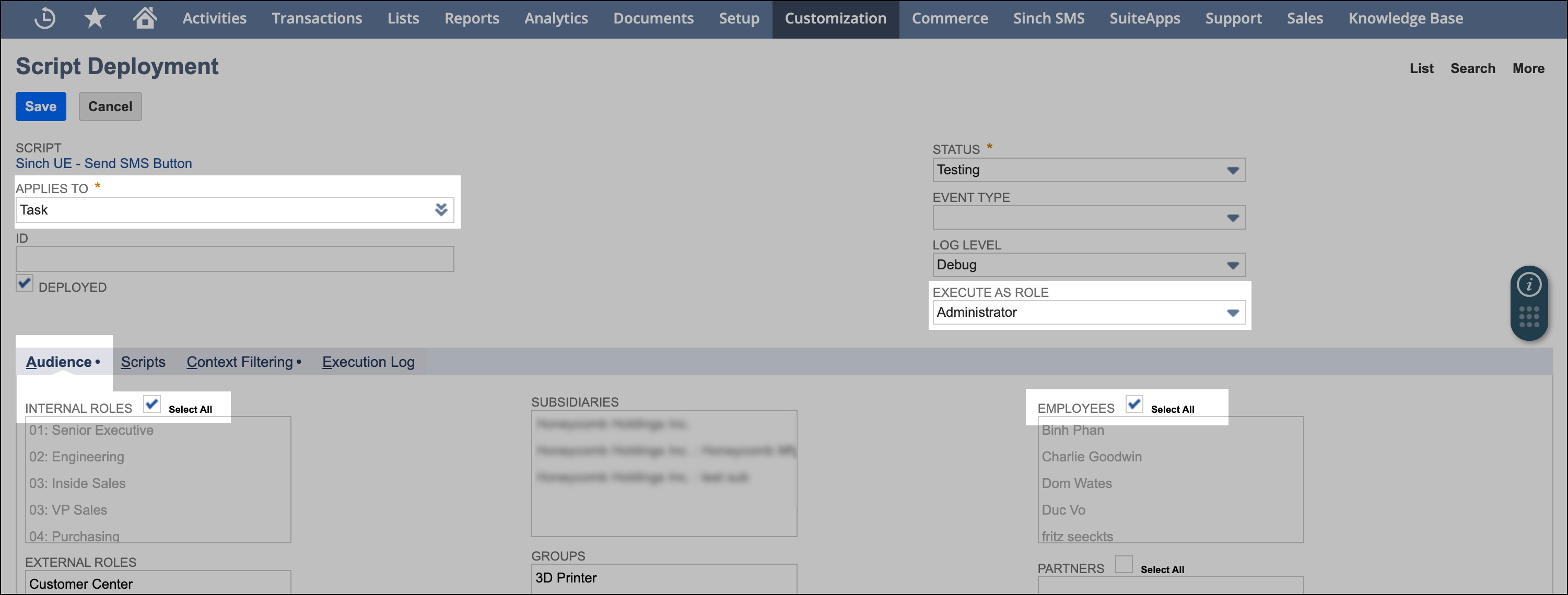The image size is (1568, 595).
Task: Open favorites using the star icon
Action: click(95, 18)
